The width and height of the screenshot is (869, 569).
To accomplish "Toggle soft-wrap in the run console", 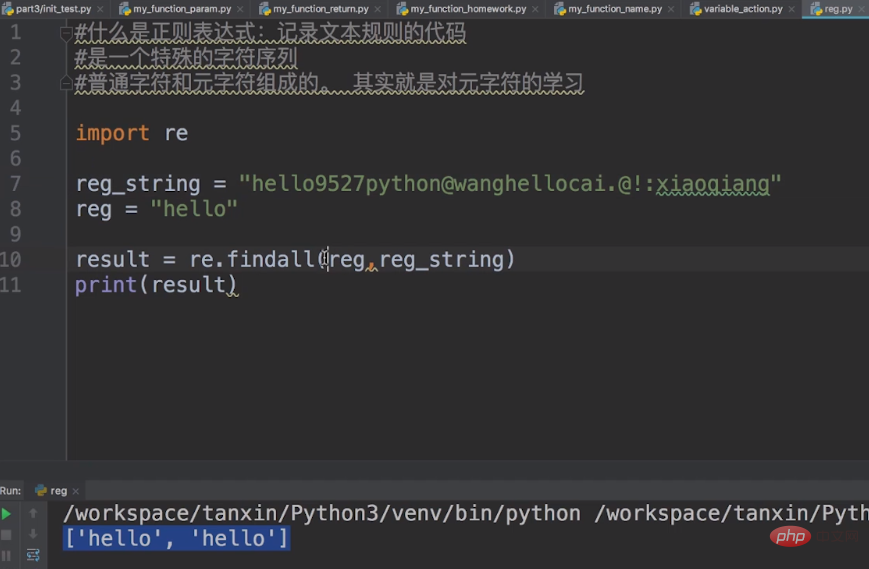I will point(33,555).
